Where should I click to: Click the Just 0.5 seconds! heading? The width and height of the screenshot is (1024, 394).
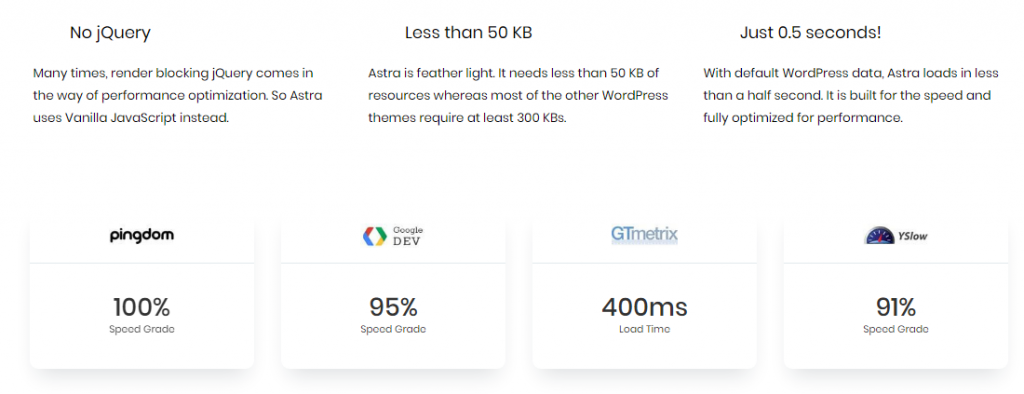tap(810, 33)
